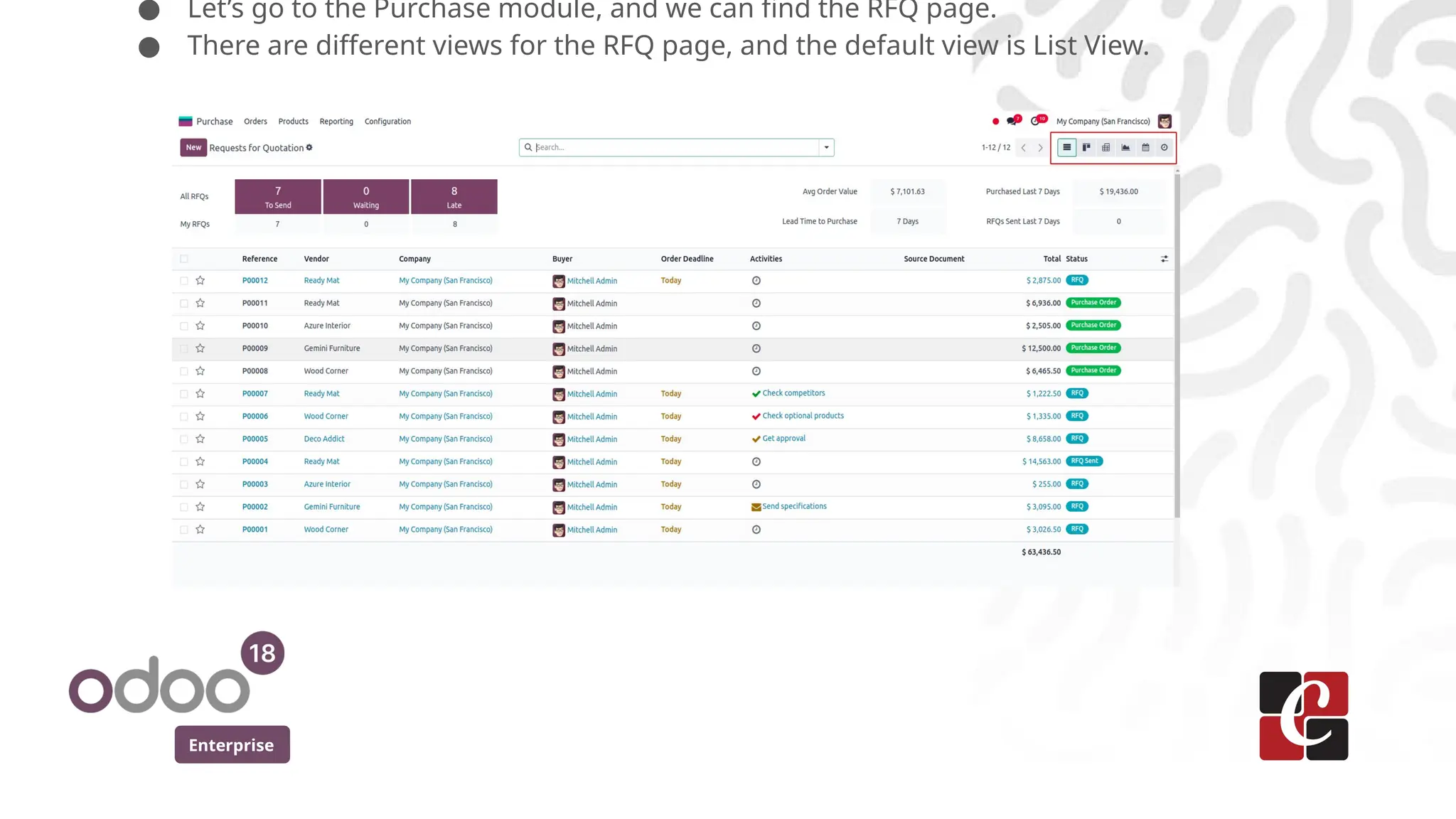The width and height of the screenshot is (1456, 819).
Task: Switch to Graph view icon
Action: [x=1125, y=147]
